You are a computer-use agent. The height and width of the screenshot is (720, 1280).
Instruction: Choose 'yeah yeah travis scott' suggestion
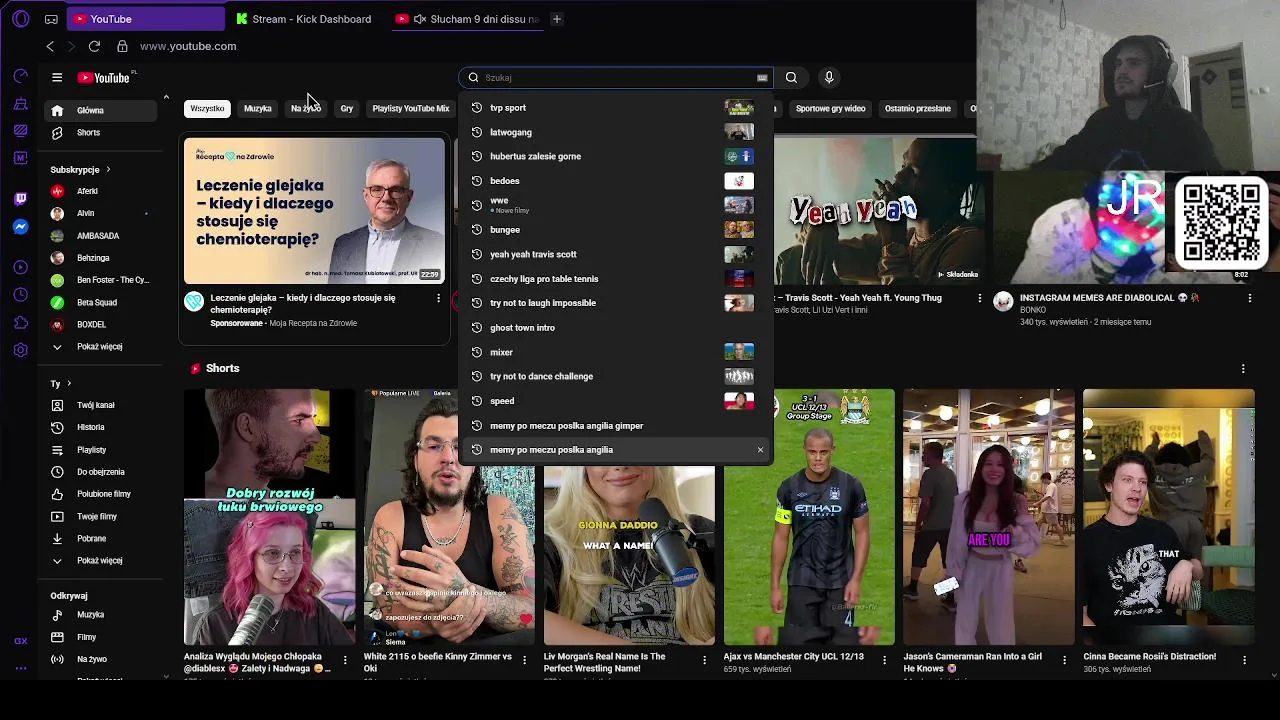(615, 254)
